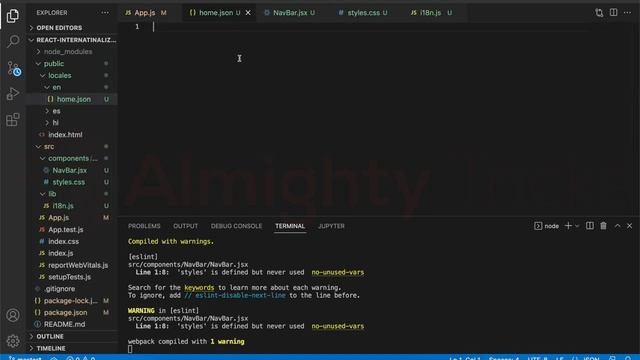Open Explorer more actions ellipsis
Screen dimensions: 640x360
(105, 13)
